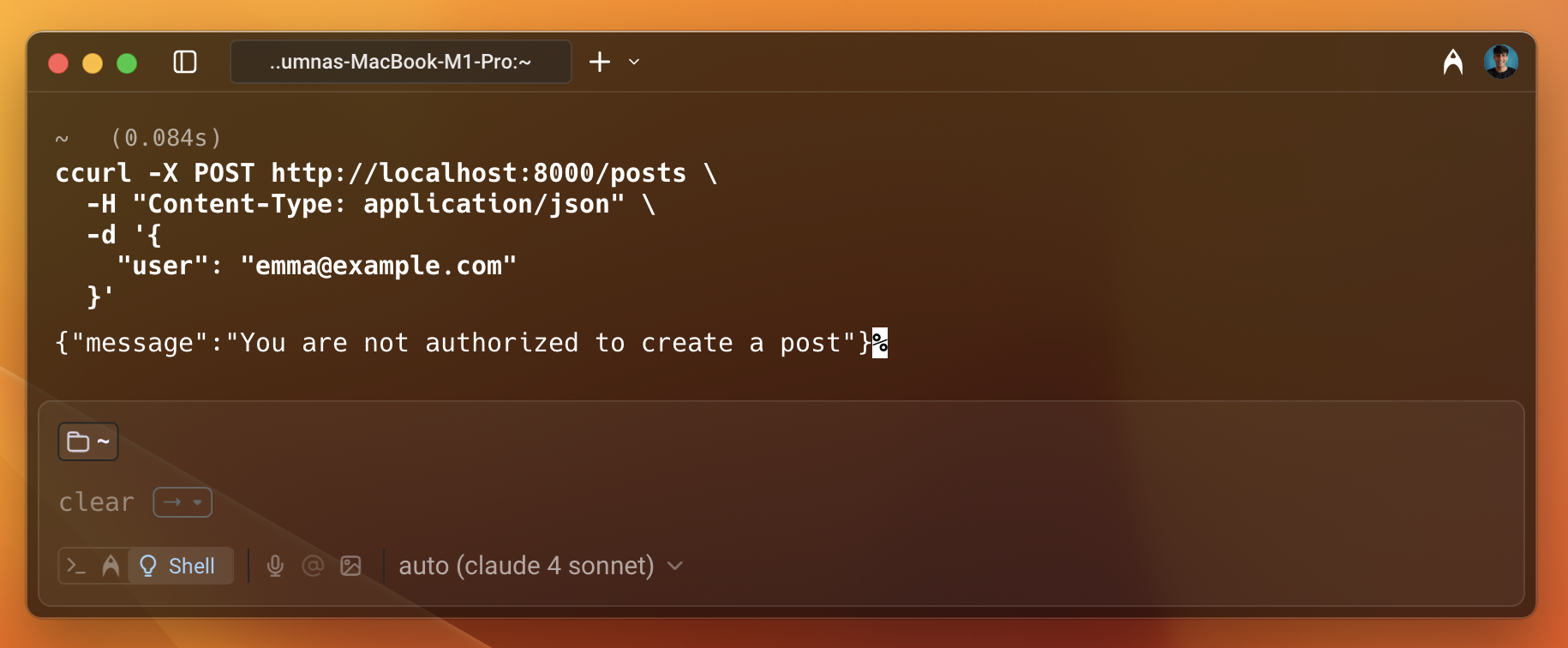This screenshot has width=1568, height=648.
Task: Expand the new tab chevron dropdown
Action: click(633, 62)
